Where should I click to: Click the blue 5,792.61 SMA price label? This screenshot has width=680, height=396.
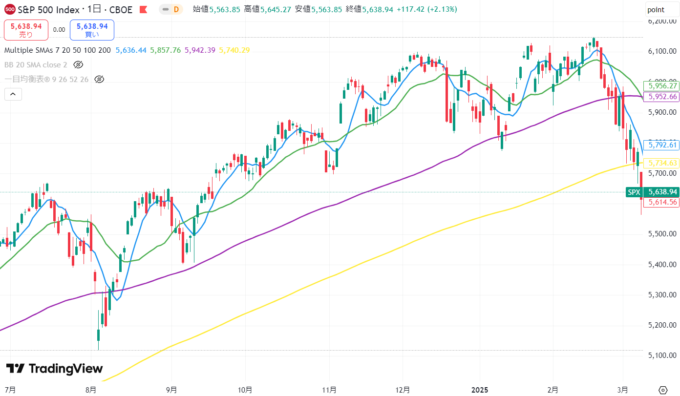click(661, 145)
